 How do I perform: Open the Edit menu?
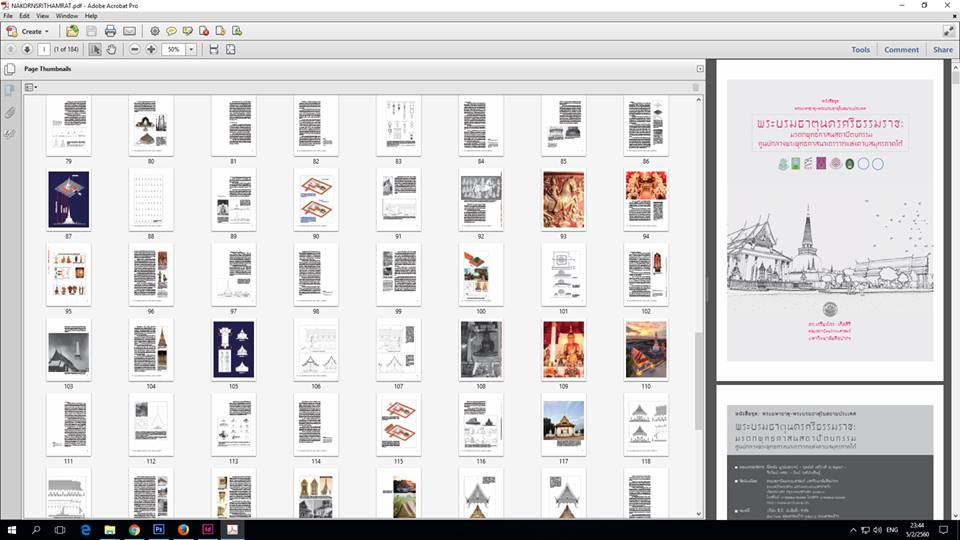(24, 16)
